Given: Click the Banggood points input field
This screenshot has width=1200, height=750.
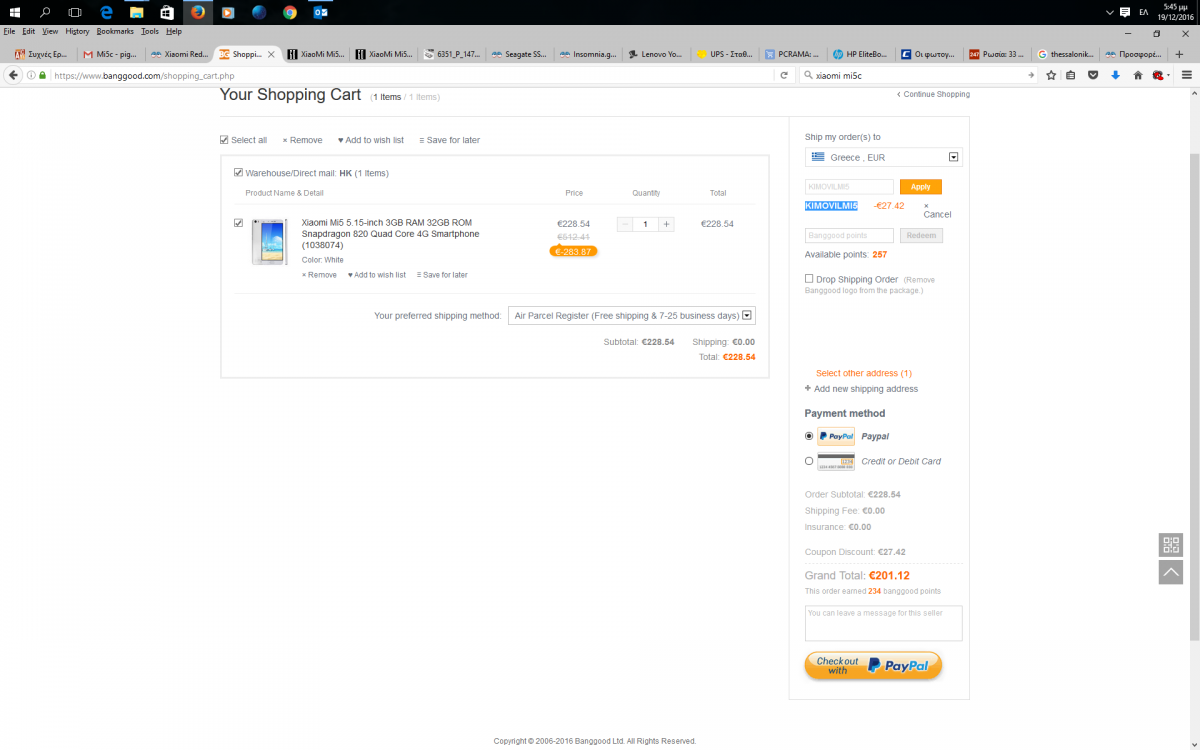Looking at the screenshot, I should coord(850,236).
